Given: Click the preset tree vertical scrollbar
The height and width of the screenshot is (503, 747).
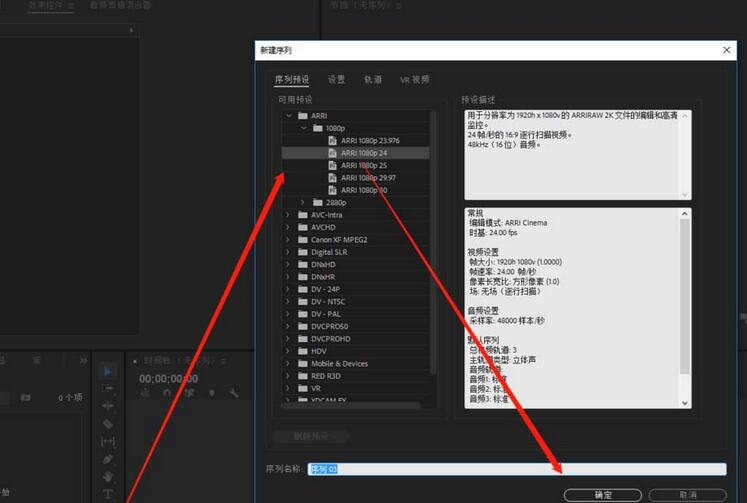Looking at the screenshot, I should pos(433,243).
